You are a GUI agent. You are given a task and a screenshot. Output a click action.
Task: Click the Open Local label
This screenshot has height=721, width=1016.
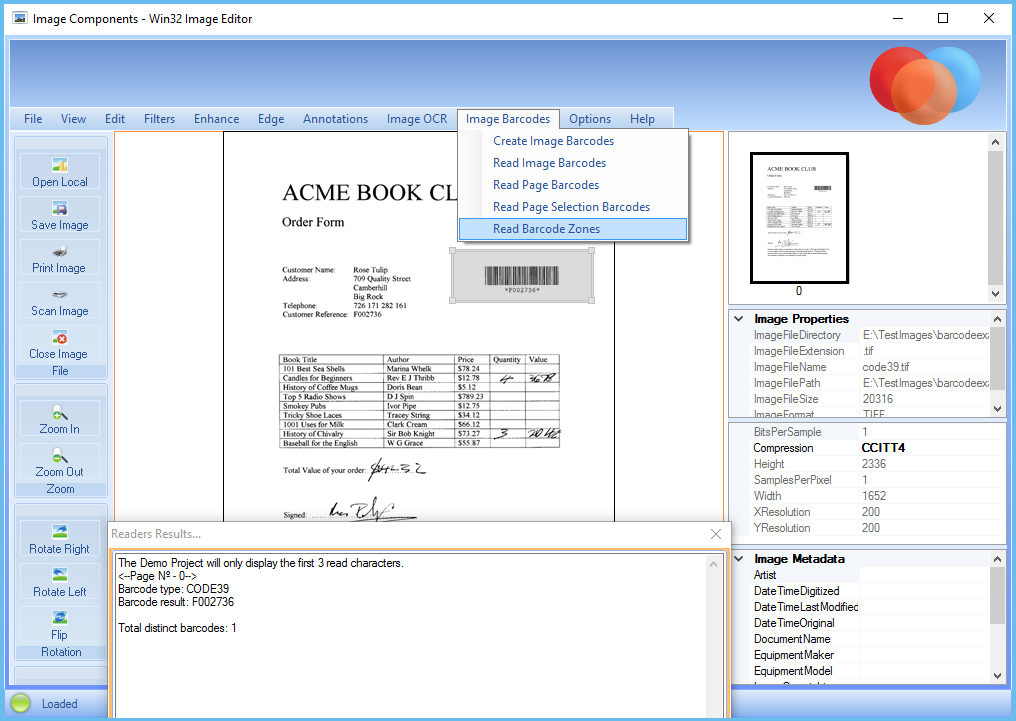pyautogui.click(x=60, y=182)
